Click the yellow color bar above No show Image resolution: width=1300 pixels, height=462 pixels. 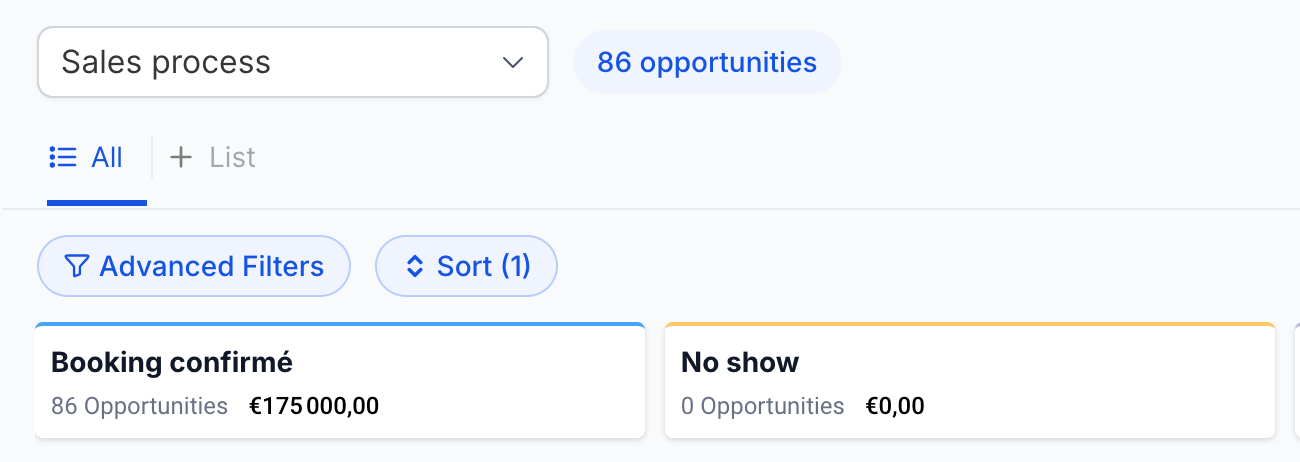pos(970,324)
